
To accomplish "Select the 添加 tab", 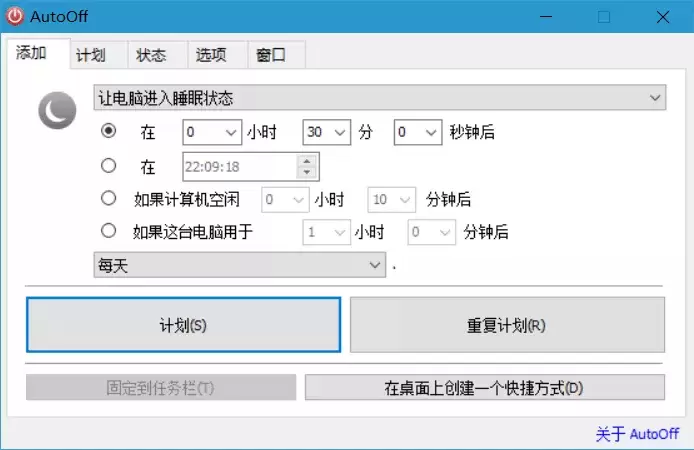I will (x=39, y=53).
